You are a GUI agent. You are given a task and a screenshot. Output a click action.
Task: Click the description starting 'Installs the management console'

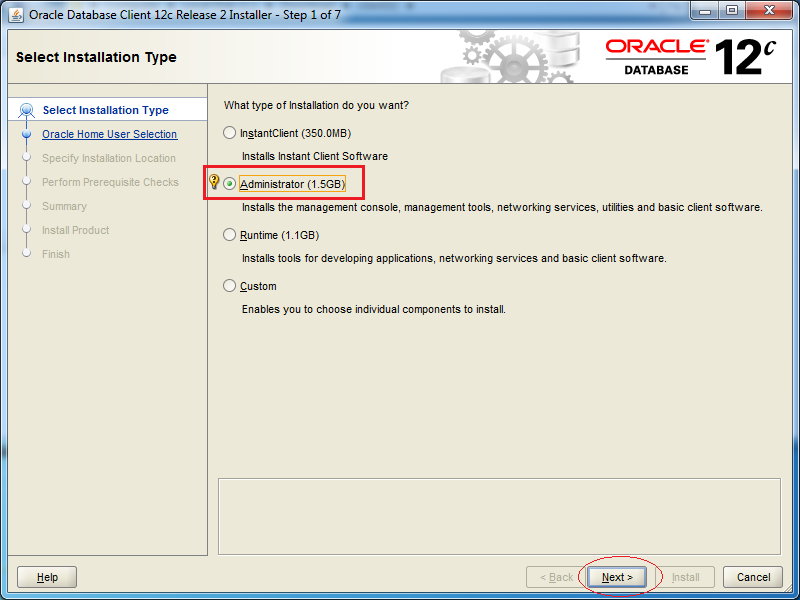pyautogui.click(x=502, y=208)
